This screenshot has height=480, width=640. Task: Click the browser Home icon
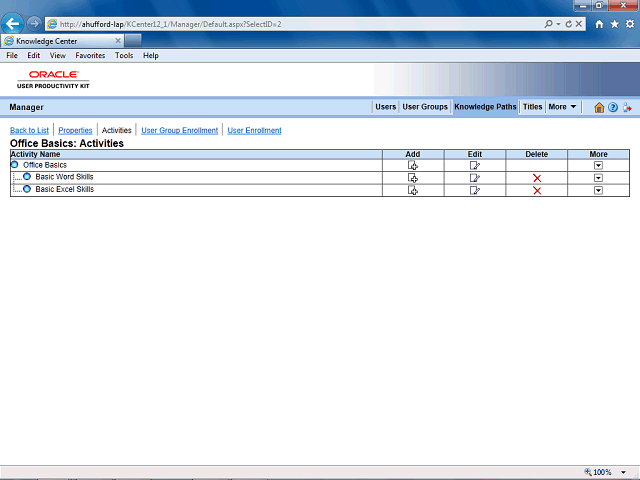click(599, 24)
